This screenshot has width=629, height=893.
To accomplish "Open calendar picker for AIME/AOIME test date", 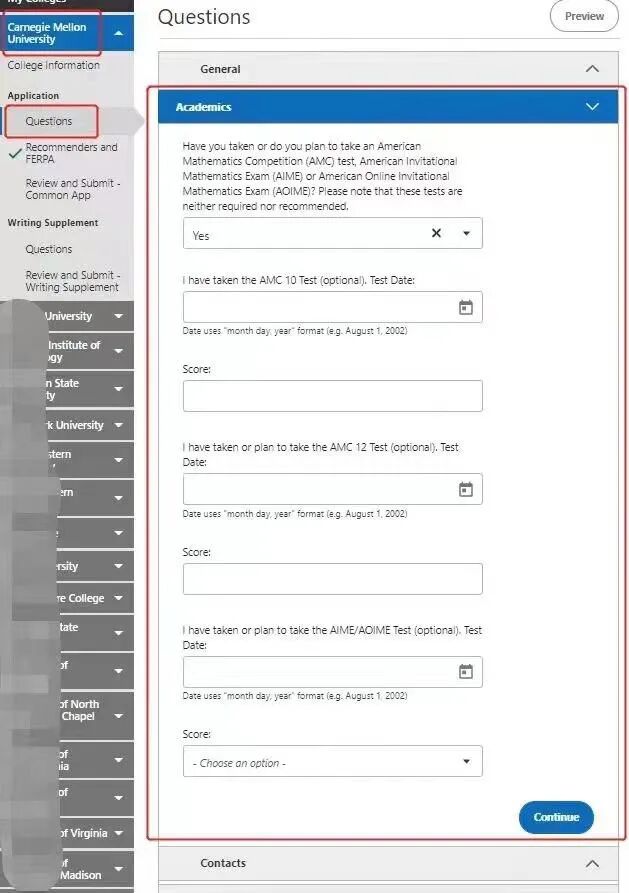I will 465,671.
